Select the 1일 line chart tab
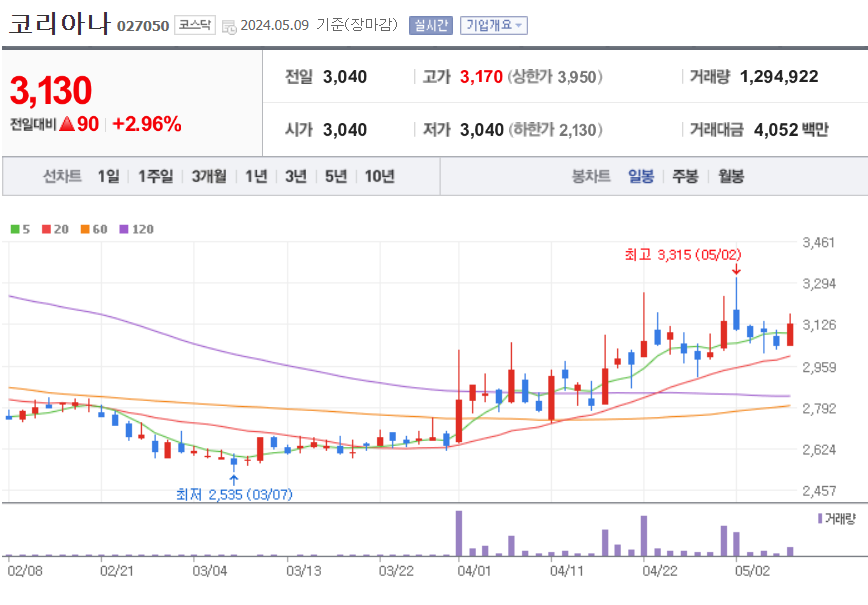Viewport: 868px width, 605px height. [108, 177]
